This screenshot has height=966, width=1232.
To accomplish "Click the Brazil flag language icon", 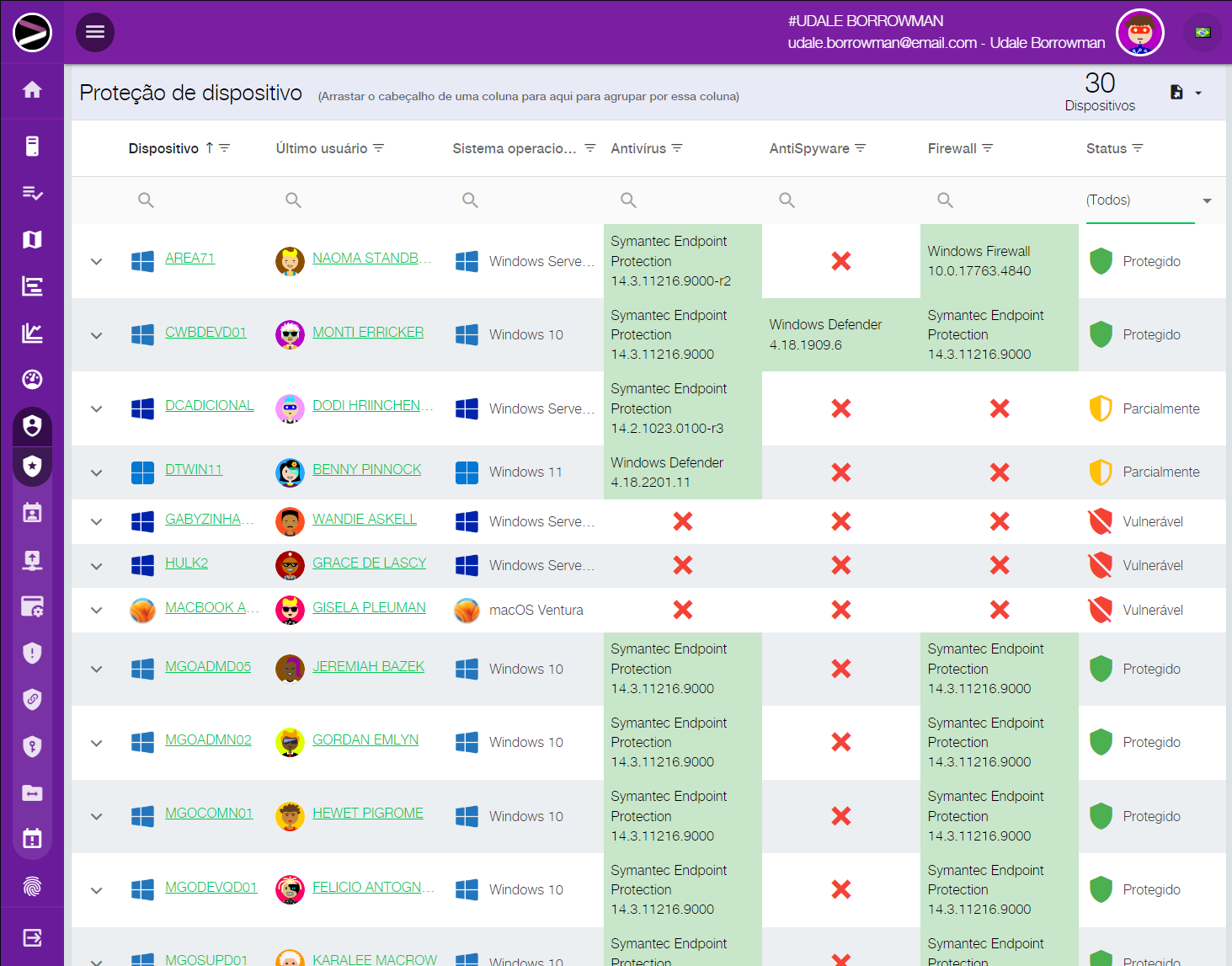I will 1203,32.
